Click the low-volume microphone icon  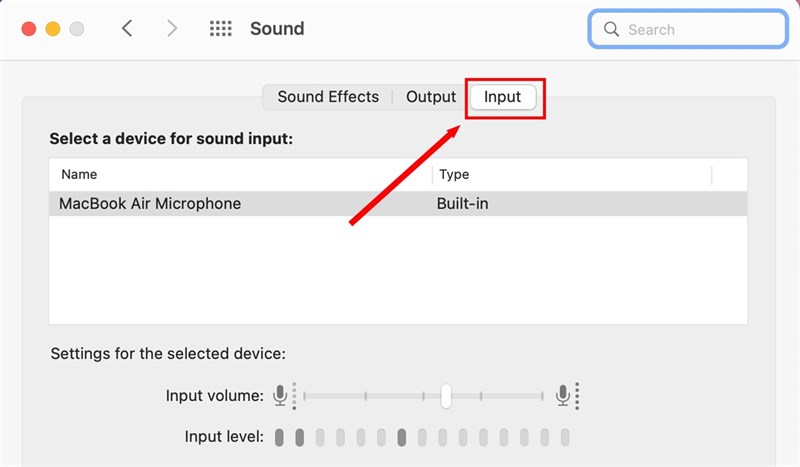coord(281,396)
